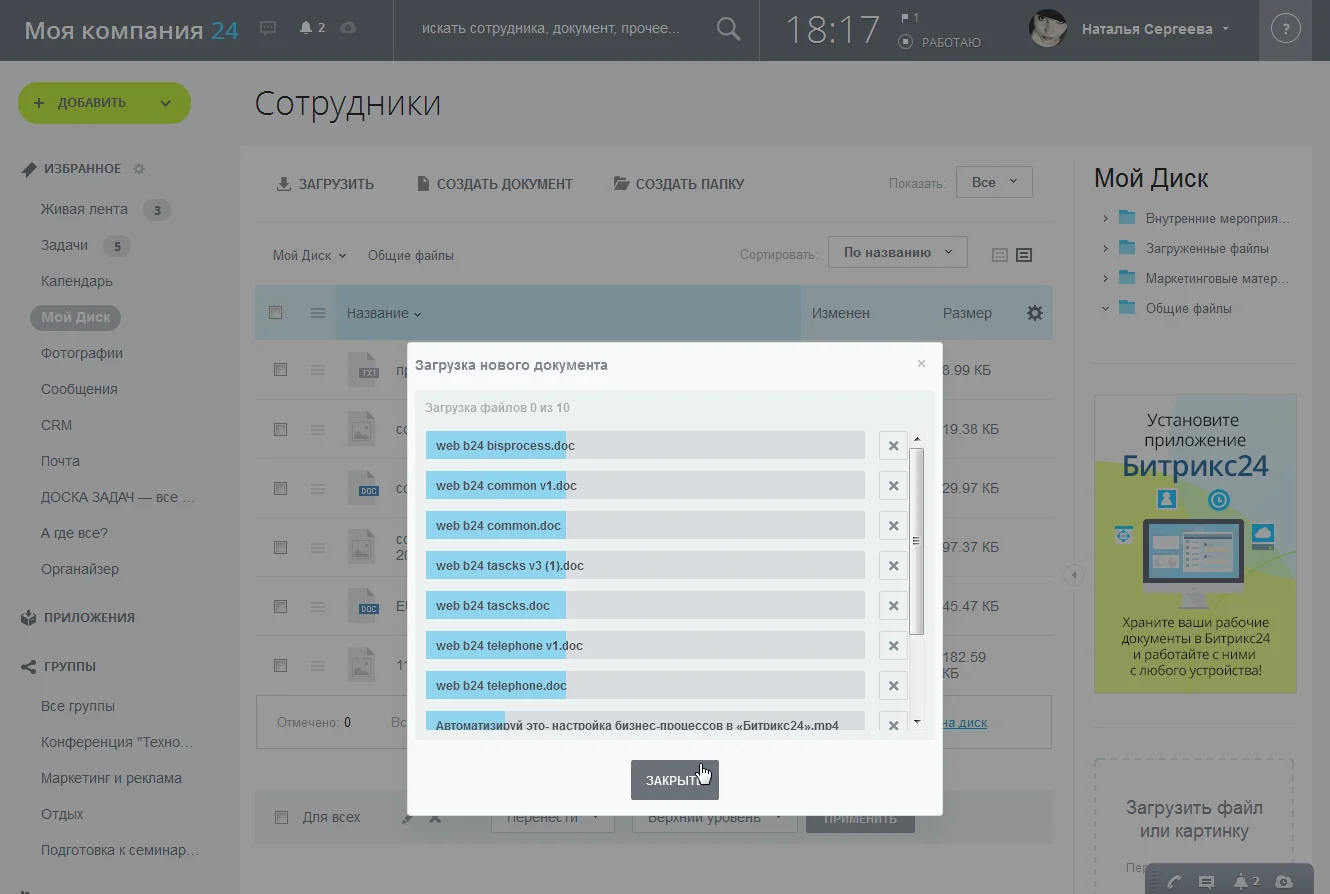Open favorites settings gear in sidebar
This screenshot has width=1330, height=894.
point(139,169)
